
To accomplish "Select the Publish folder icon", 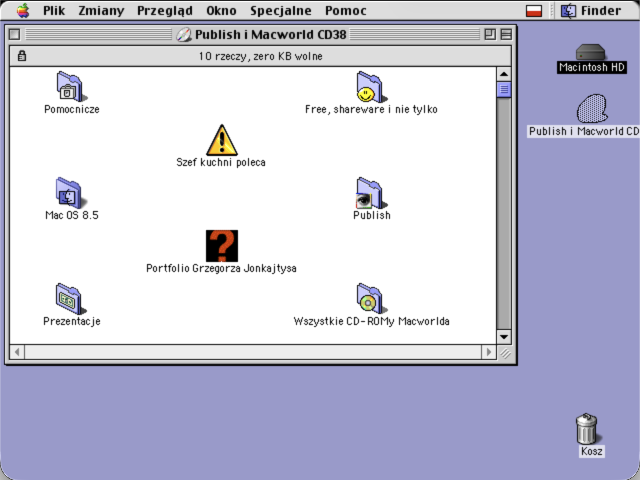I will pos(371,193).
